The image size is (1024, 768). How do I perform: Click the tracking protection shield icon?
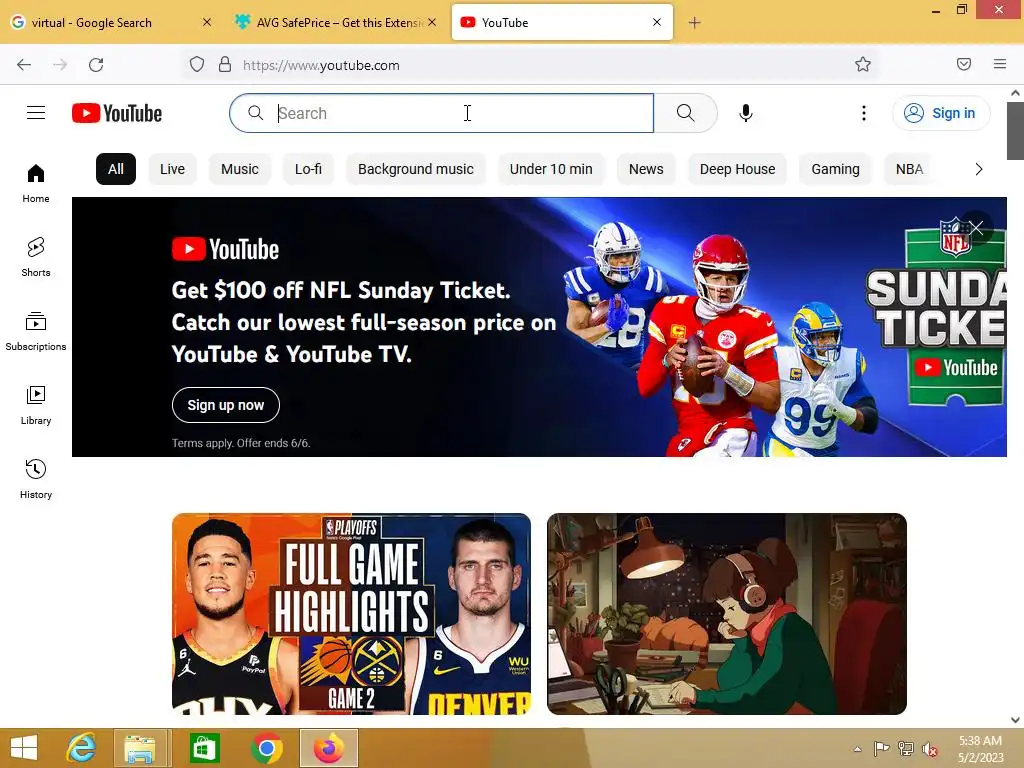tap(197, 64)
